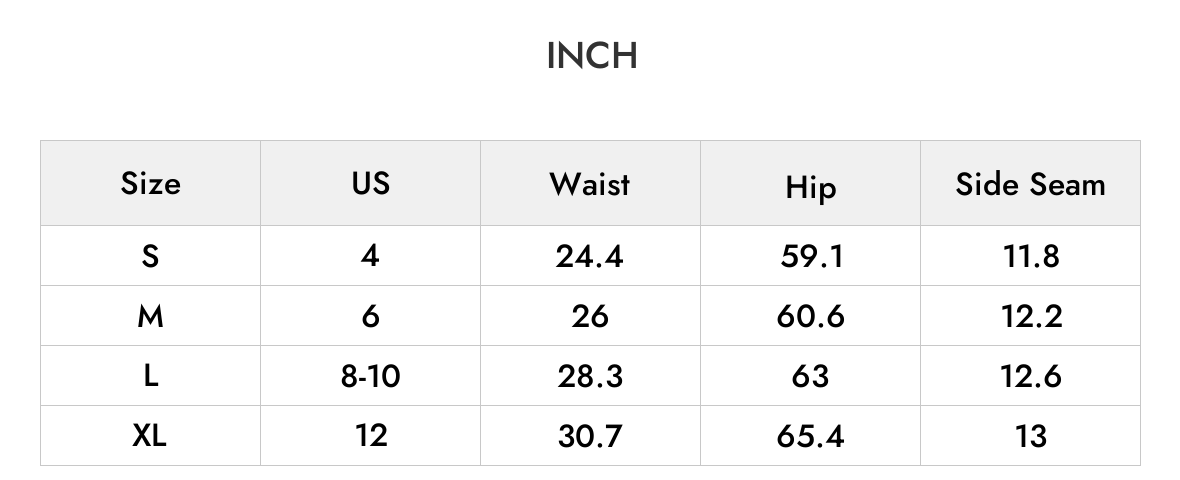Click the Hip column header
Viewport: 1180px width, 480px height.
810,187
